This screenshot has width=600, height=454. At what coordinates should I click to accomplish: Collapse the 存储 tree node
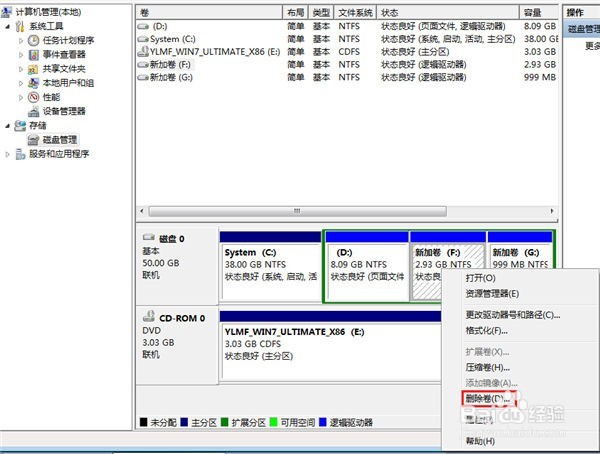pyautogui.click(x=8, y=126)
